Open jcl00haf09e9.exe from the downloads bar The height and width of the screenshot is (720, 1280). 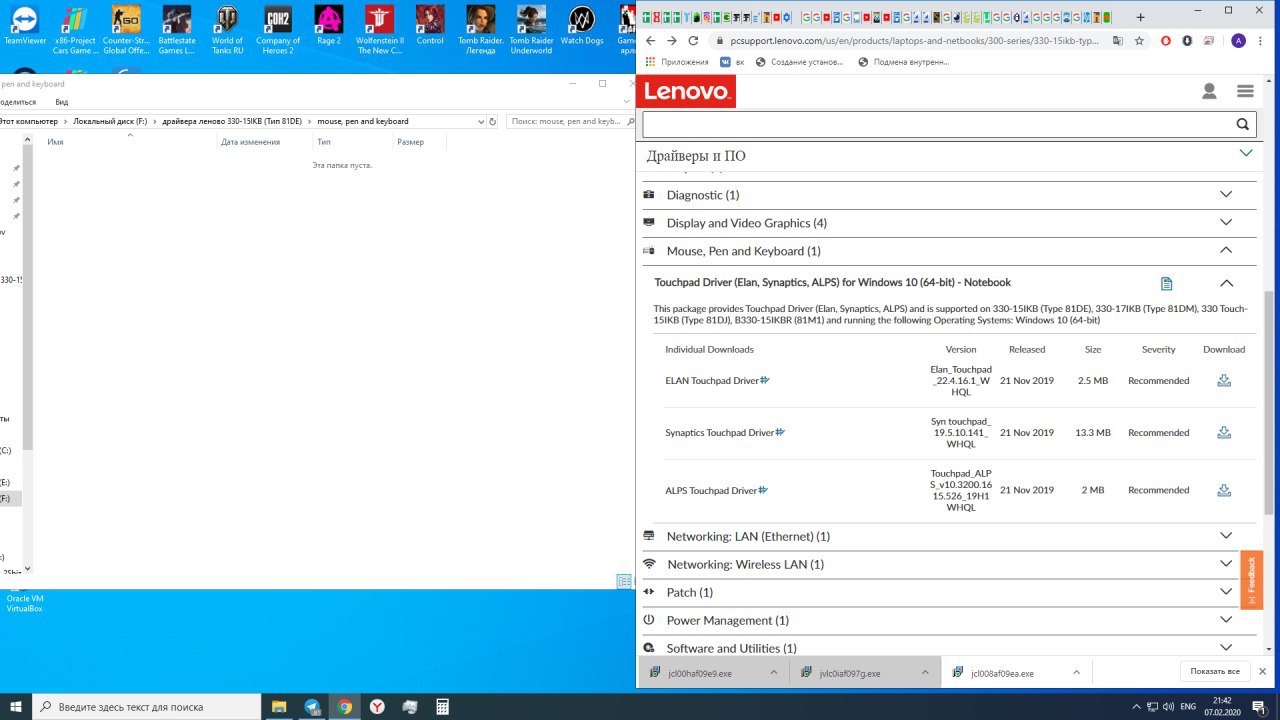click(700, 673)
